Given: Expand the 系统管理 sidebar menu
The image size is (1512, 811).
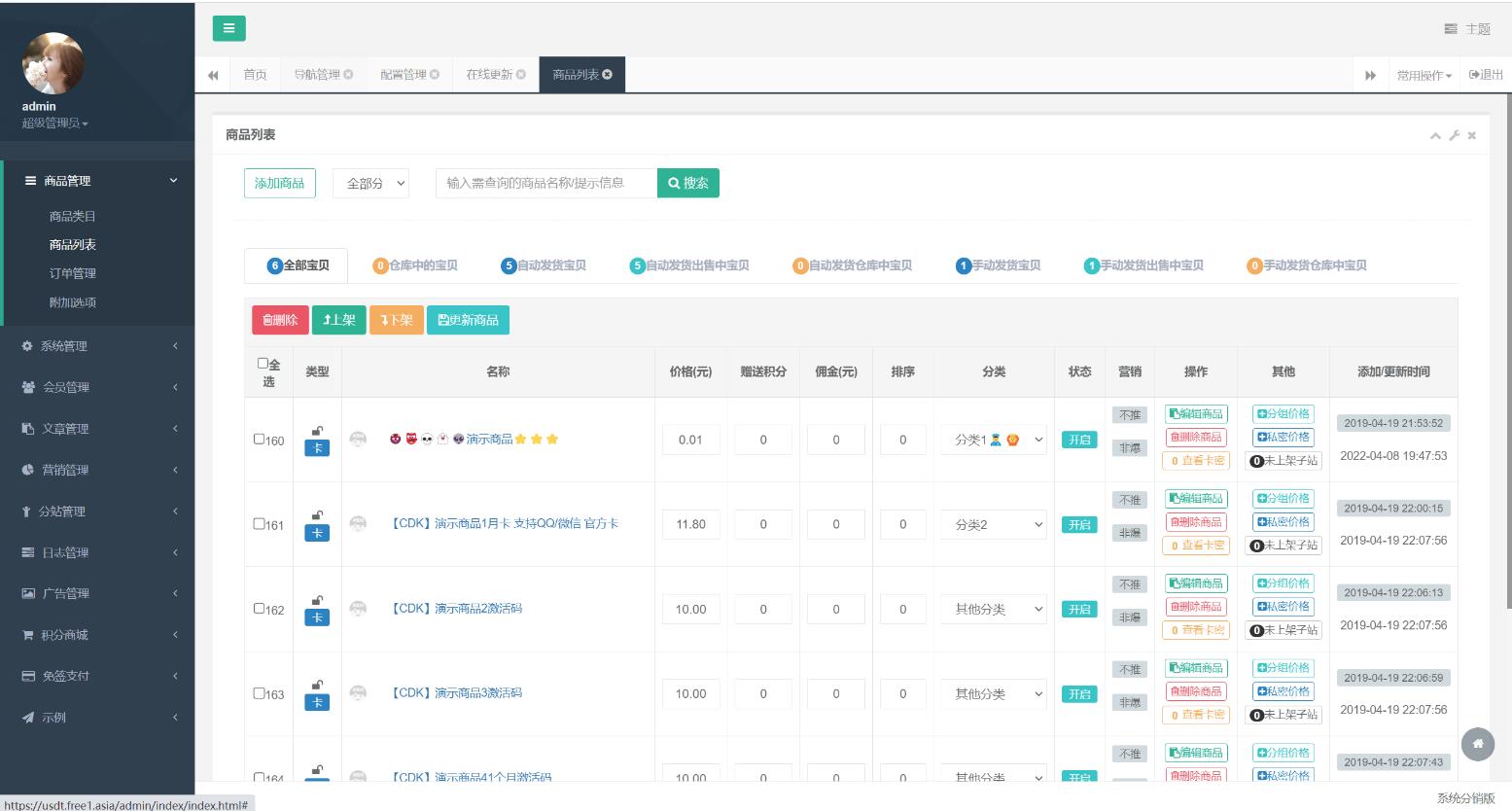Looking at the screenshot, I should (x=97, y=346).
